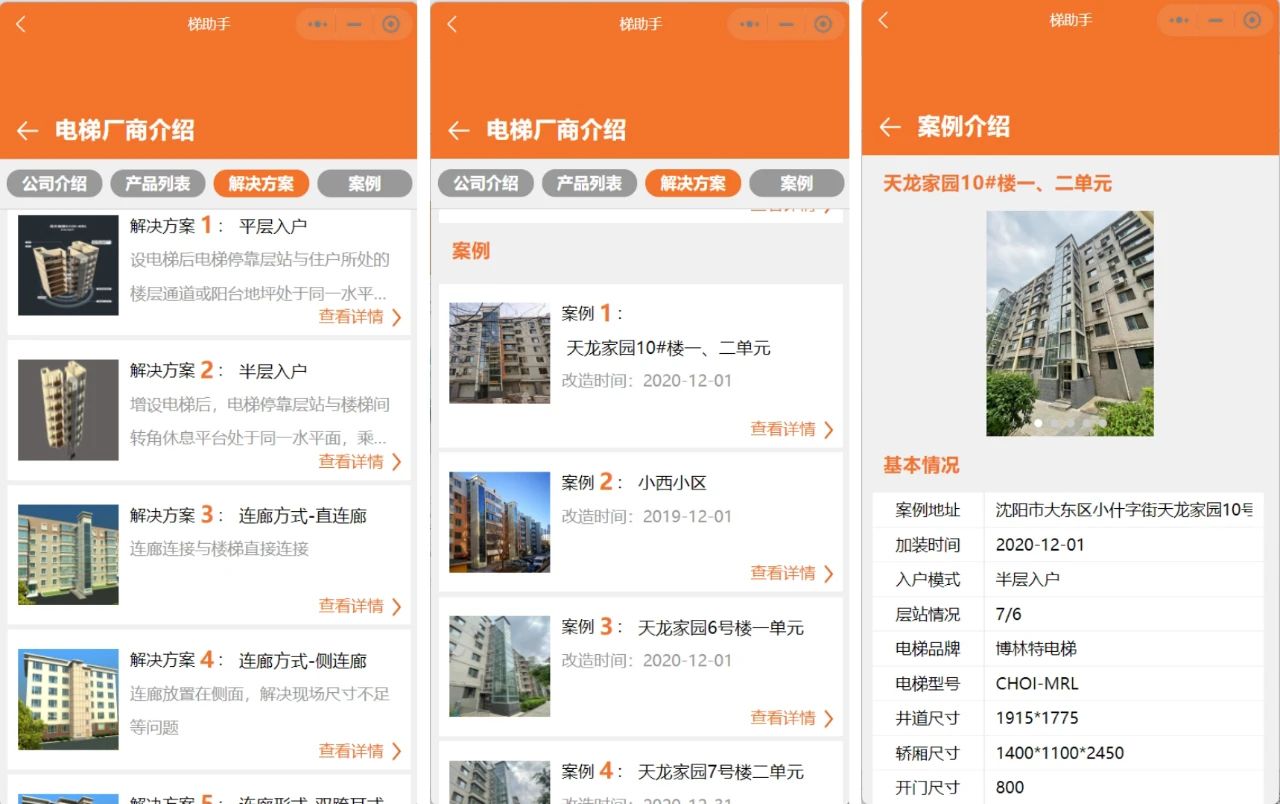Click 案例 section heading in middle screen

click(x=471, y=250)
